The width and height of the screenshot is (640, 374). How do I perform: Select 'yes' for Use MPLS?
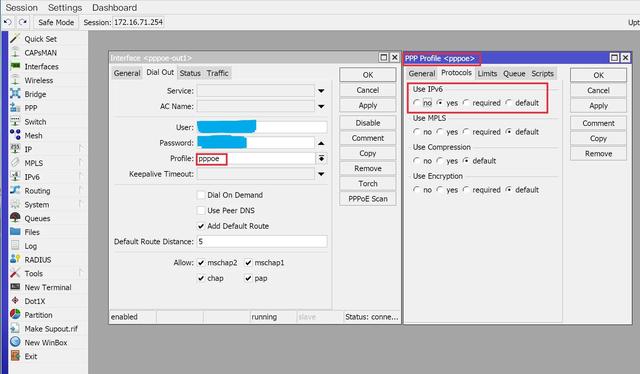tap(440, 132)
